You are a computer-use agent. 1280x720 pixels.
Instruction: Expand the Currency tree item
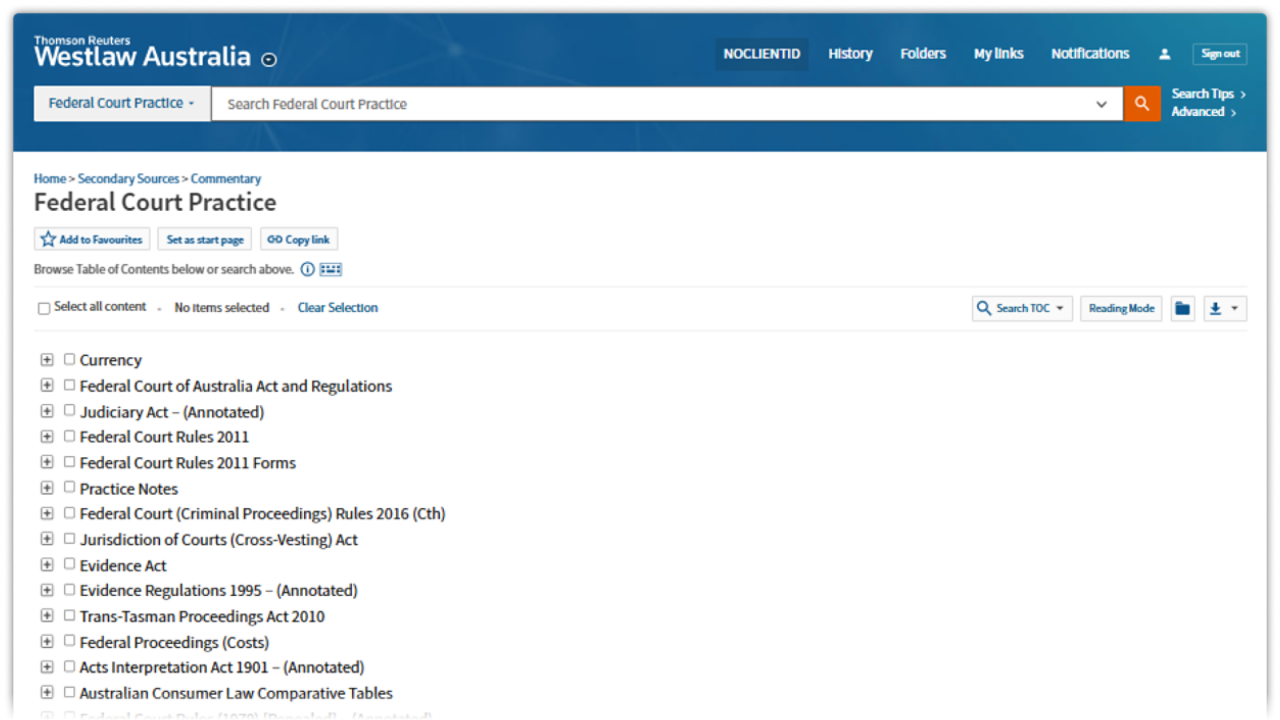tap(47, 360)
